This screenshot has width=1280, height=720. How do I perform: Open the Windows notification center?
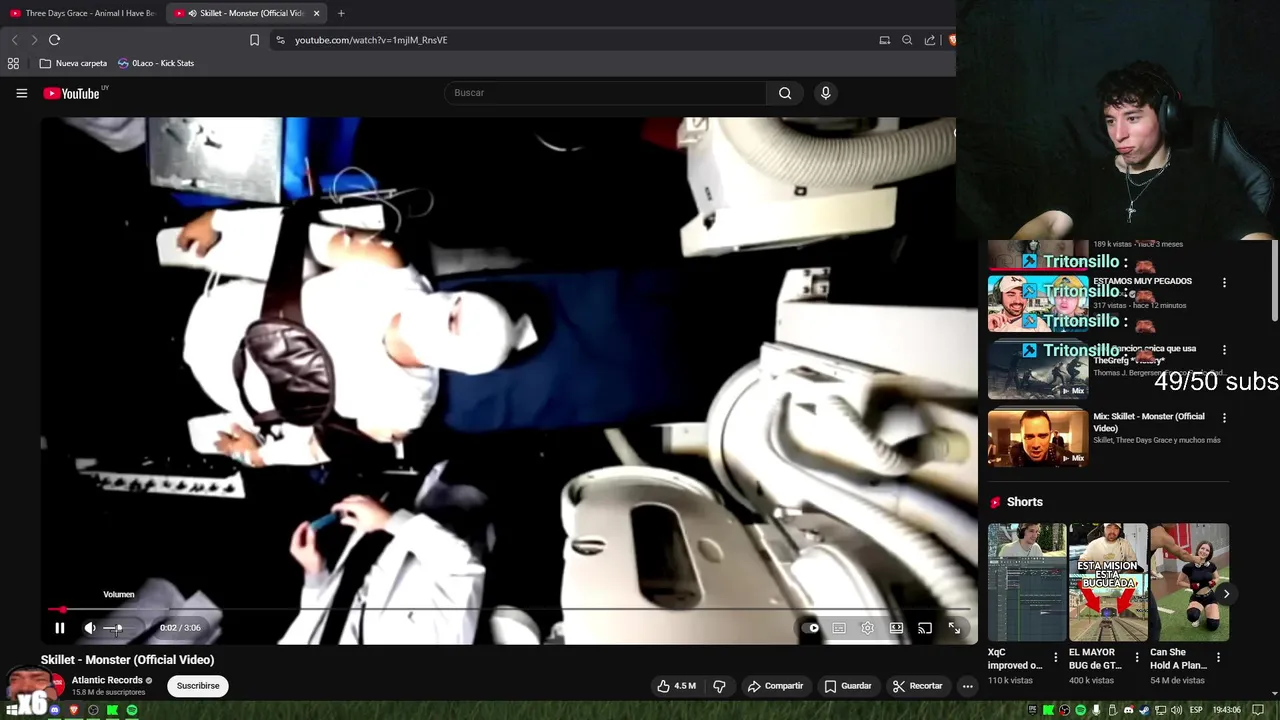tap(1258, 710)
